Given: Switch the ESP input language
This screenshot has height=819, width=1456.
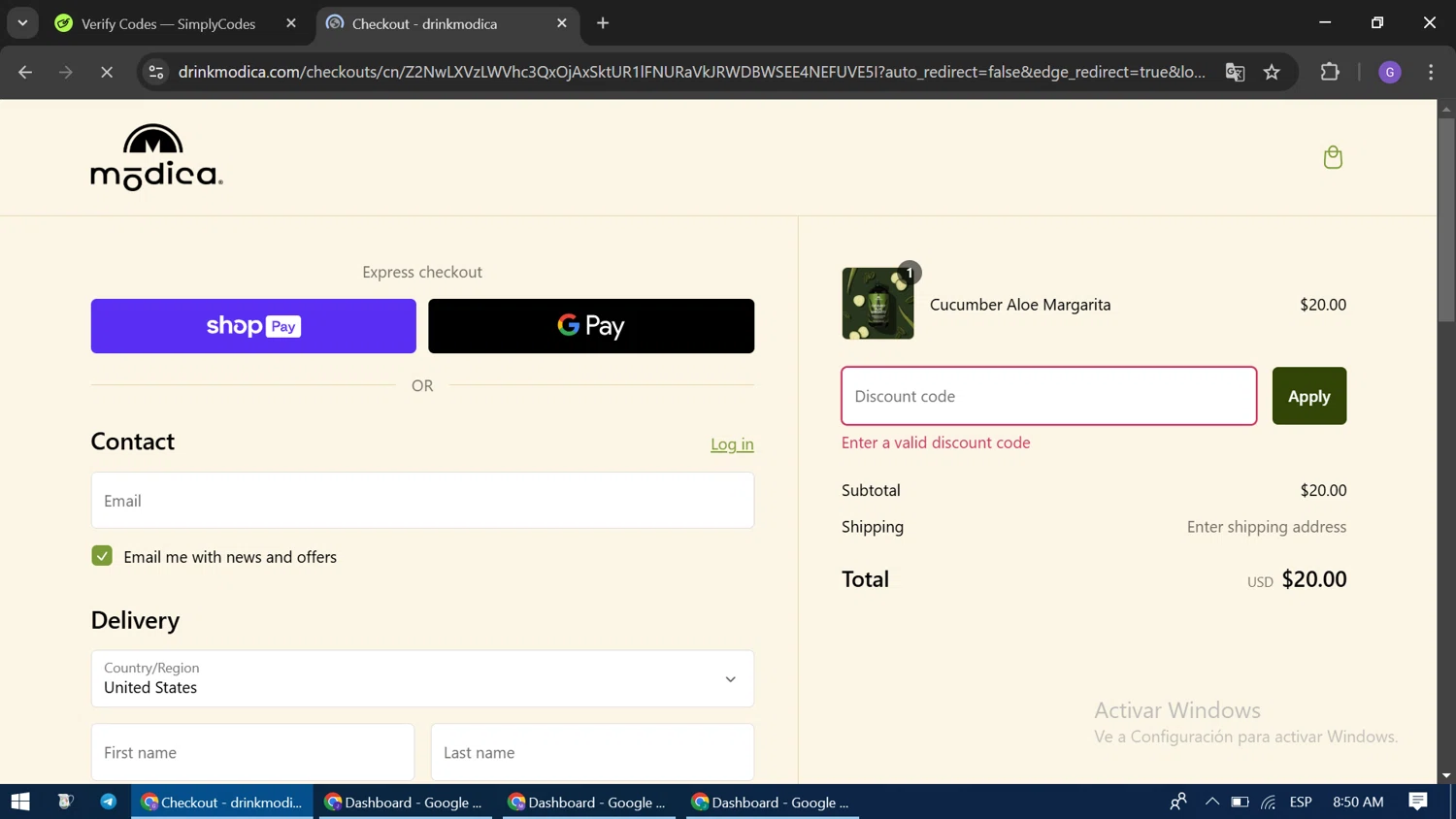Looking at the screenshot, I should [1301, 802].
